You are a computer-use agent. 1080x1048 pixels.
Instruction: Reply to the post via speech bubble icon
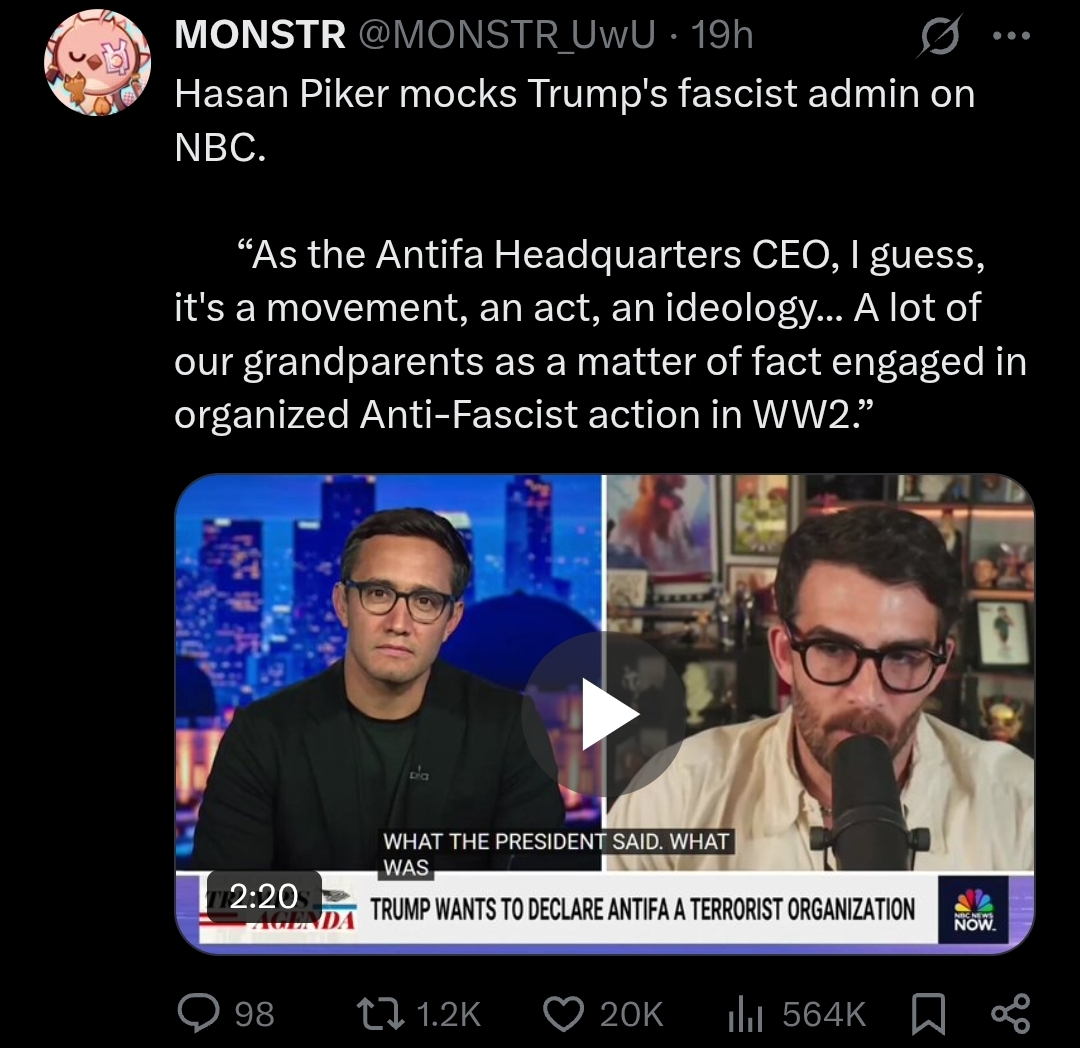click(x=198, y=1013)
